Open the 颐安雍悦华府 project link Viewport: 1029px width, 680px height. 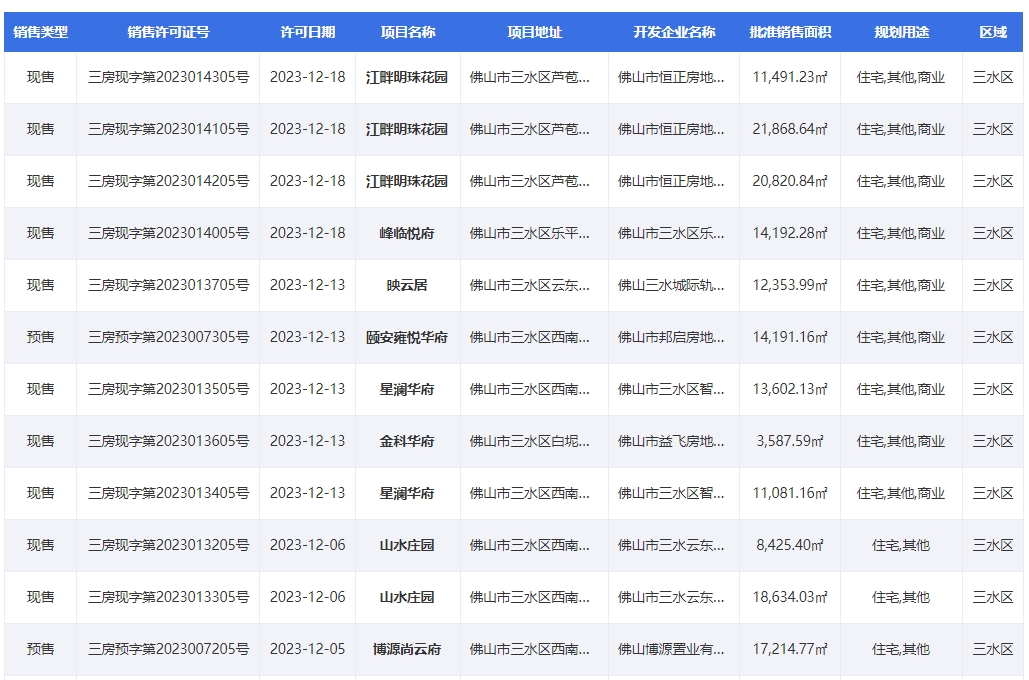point(407,337)
